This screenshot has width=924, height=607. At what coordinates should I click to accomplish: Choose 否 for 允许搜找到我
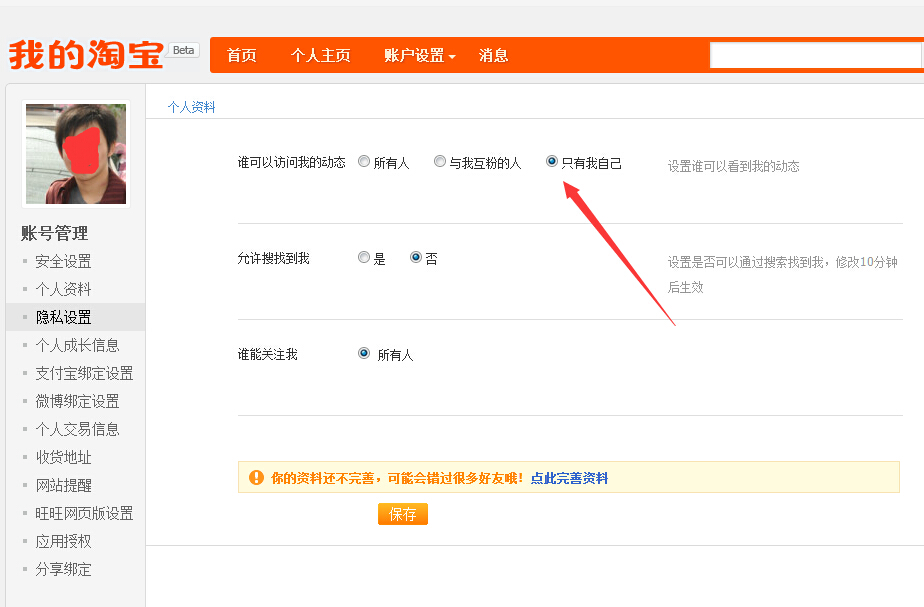(x=416, y=258)
